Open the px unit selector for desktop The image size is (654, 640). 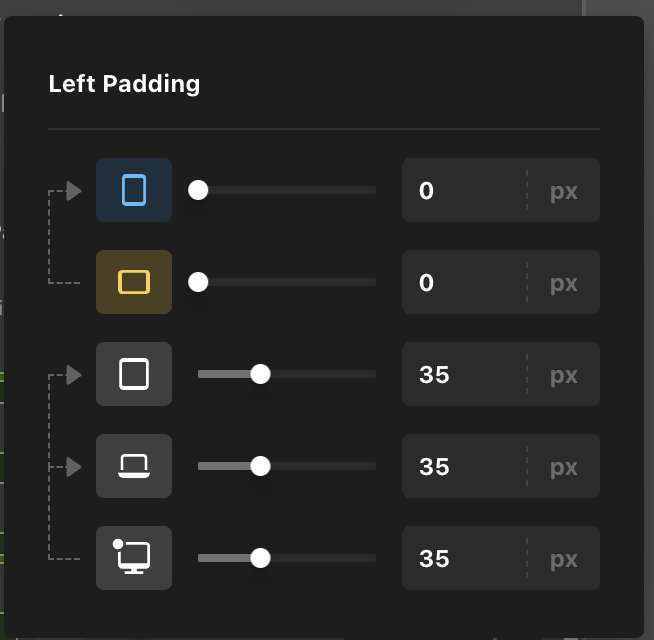(x=564, y=558)
